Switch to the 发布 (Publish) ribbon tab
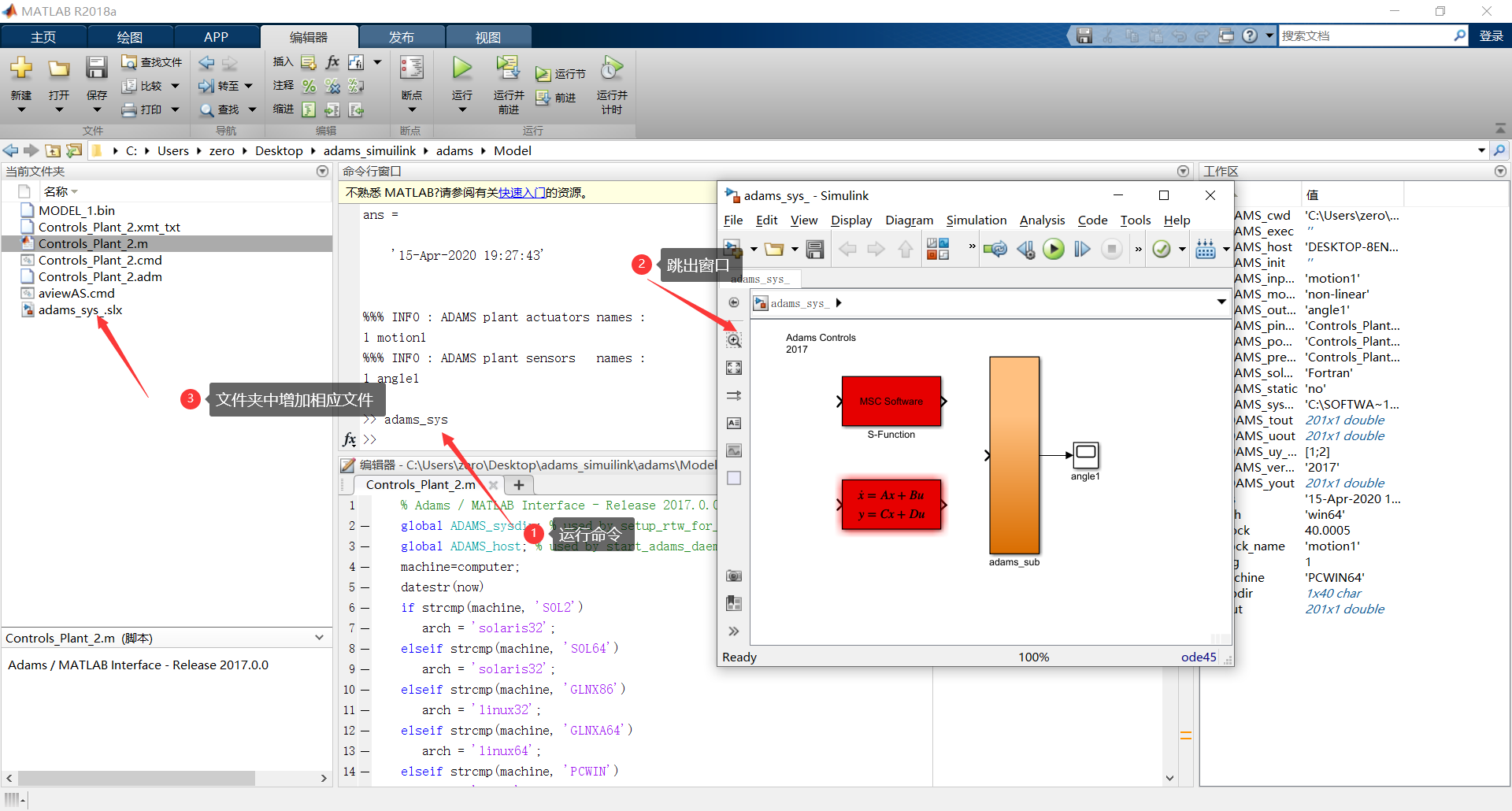 click(402, 36)
